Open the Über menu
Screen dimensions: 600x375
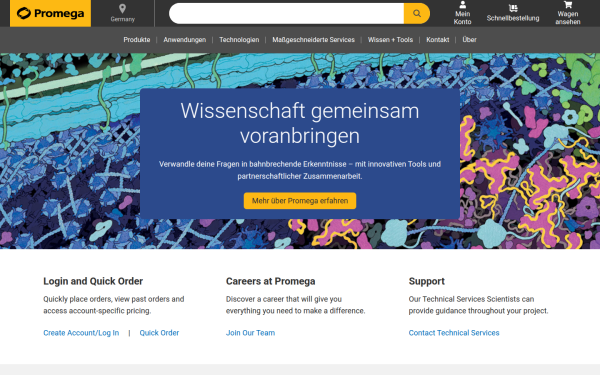click(x=470, y=40)
